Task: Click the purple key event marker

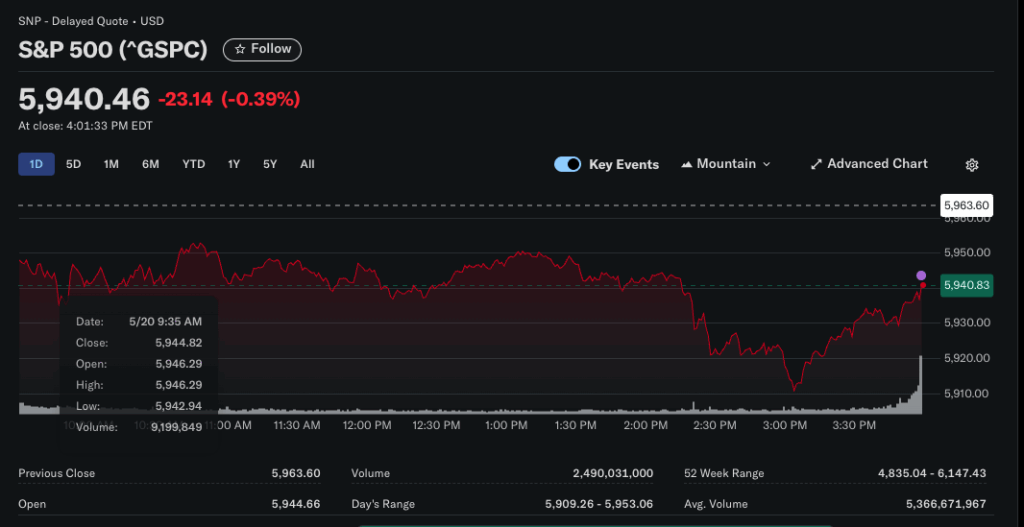Action: [921, 276]
